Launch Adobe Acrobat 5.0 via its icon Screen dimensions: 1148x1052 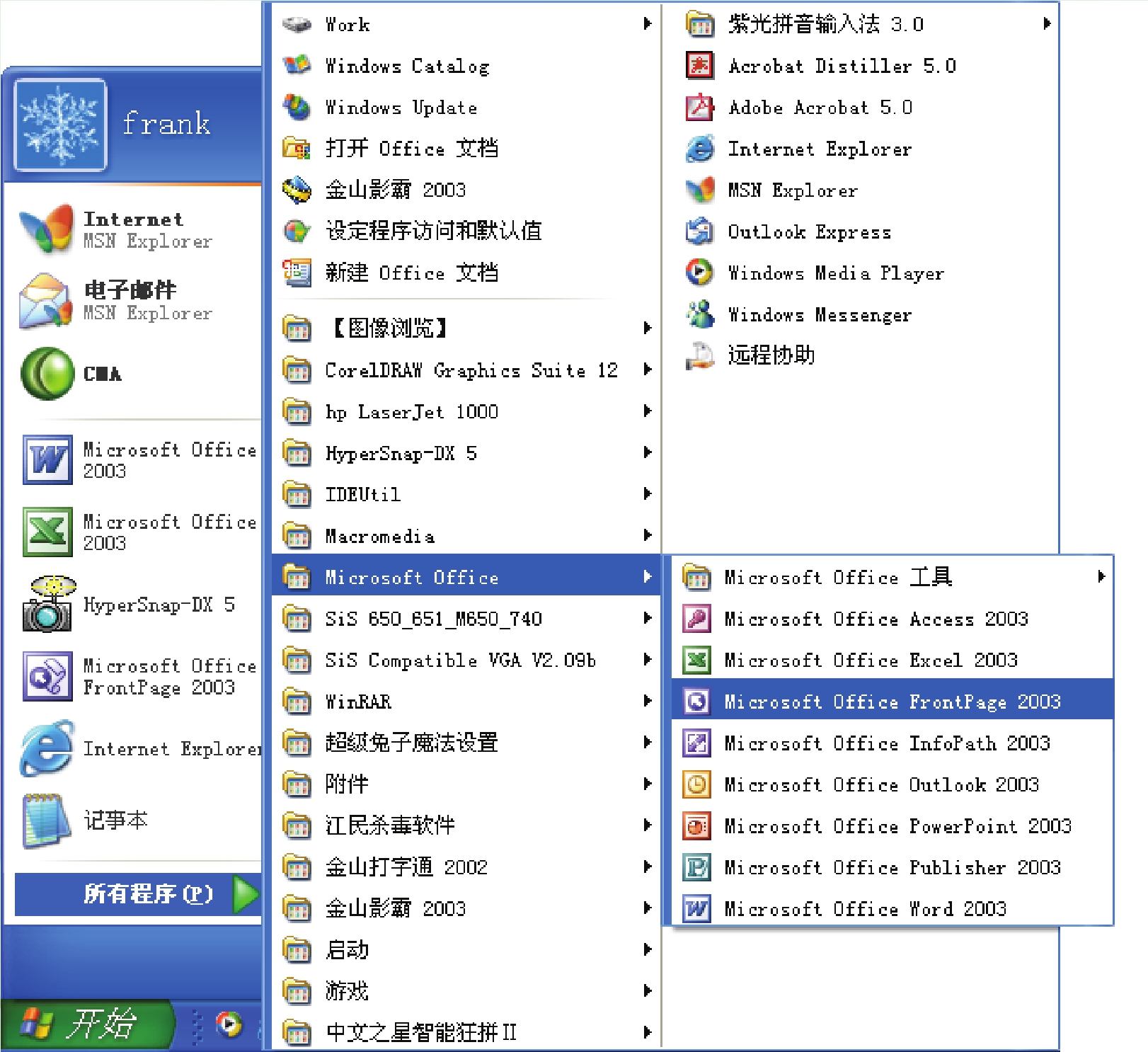pos(699,107)
